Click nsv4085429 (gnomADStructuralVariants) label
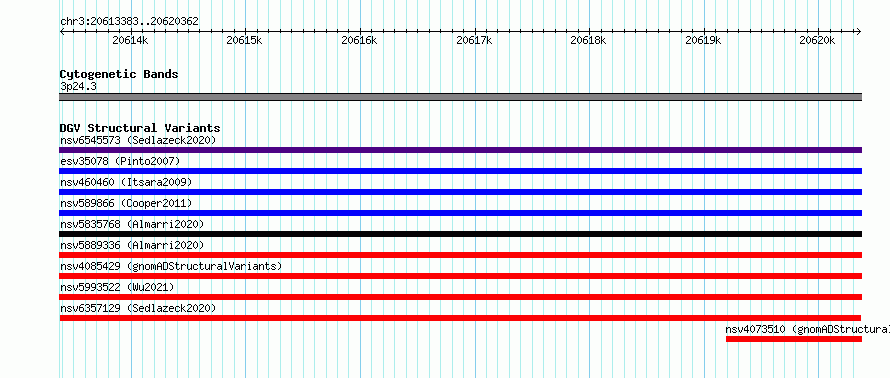 (171, 266)
